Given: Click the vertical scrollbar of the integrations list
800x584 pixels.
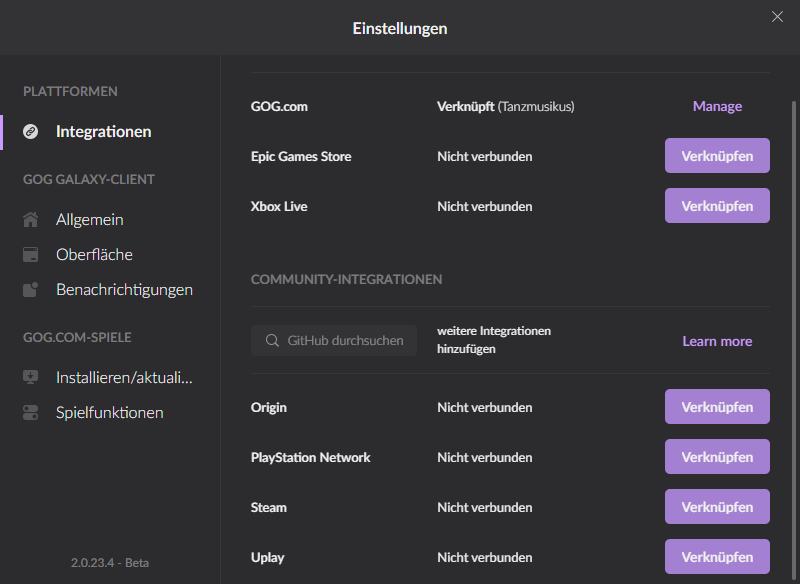Looking at the screenshot, I should (794, 300).
